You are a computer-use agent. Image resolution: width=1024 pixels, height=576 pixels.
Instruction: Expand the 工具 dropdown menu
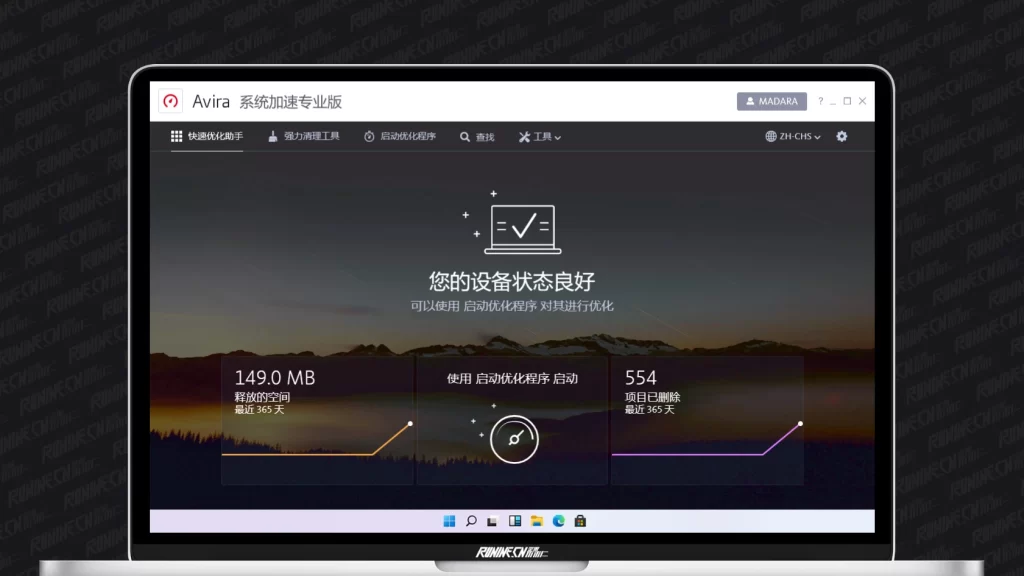pos(540,137)
